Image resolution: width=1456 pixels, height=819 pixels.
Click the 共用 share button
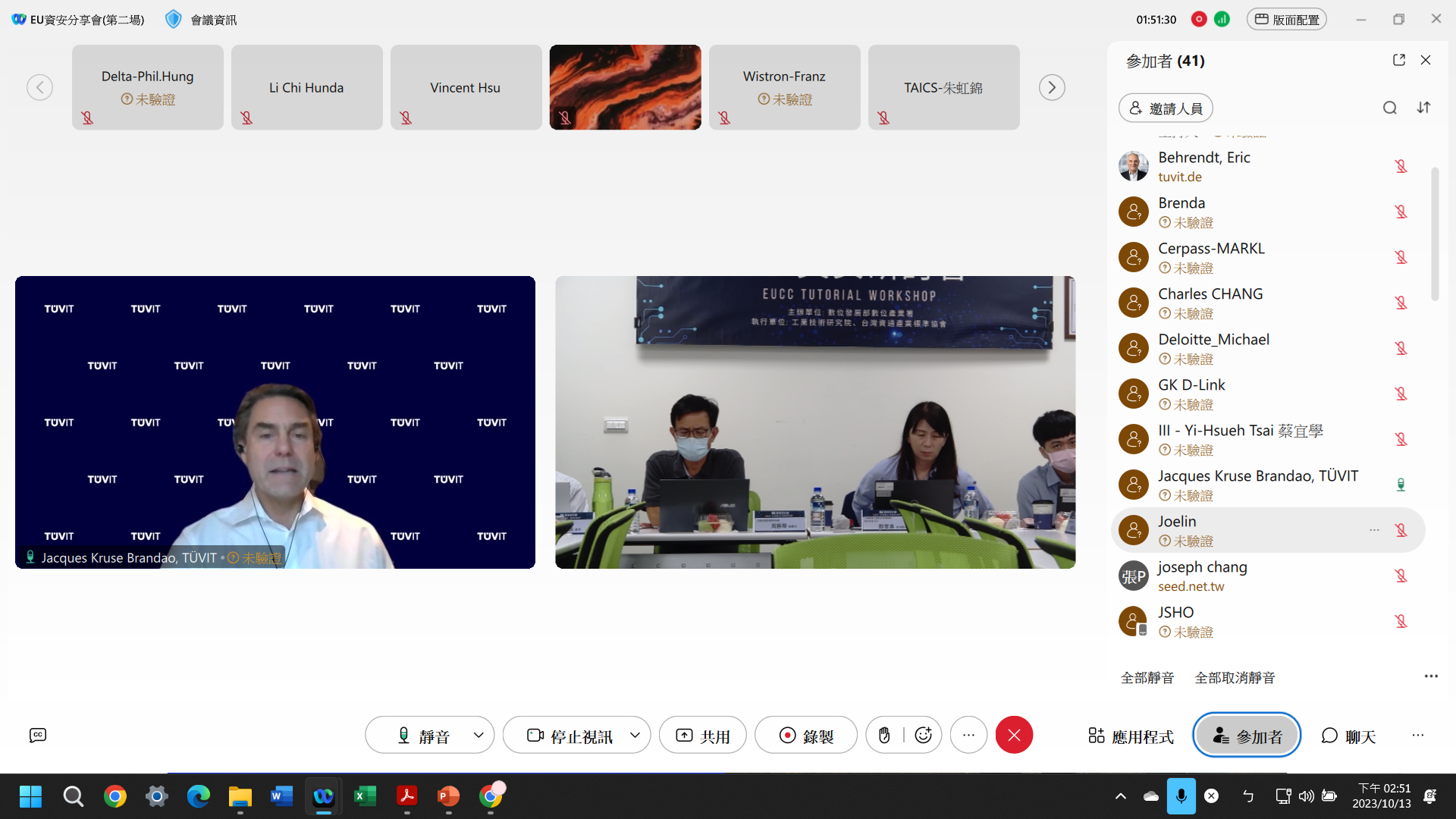[702, 735]
